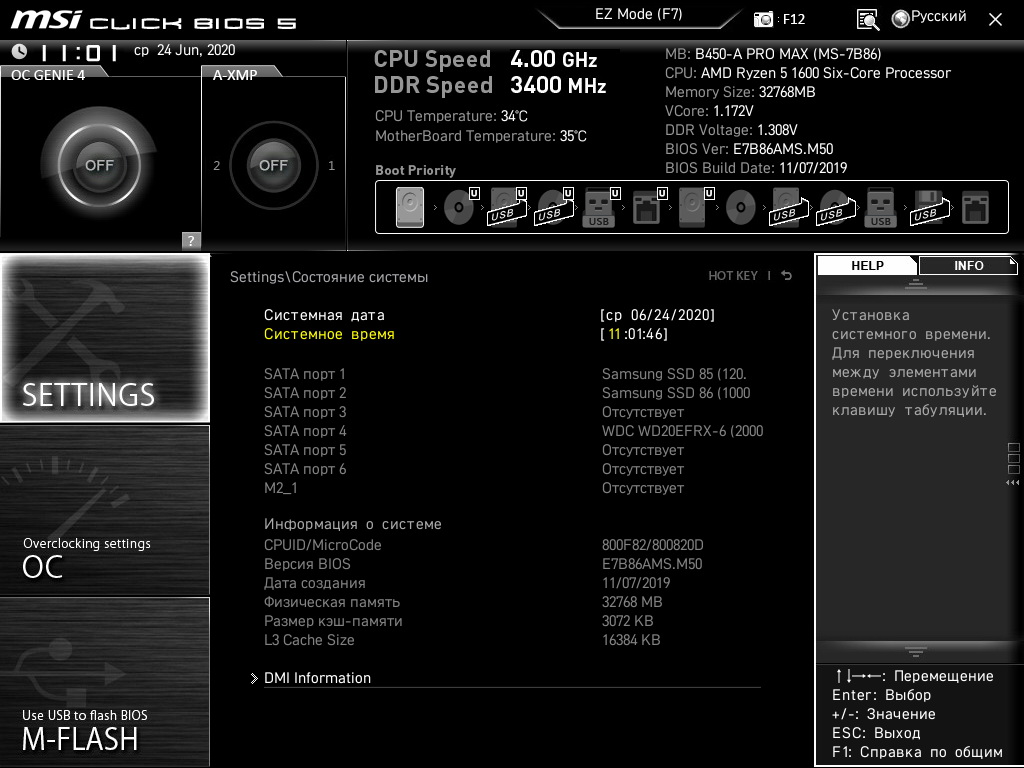The image size is (1024, 768).
Task: Open the SETTINGS menu tile
Action: pyautogui.click(x=105, y=338)
